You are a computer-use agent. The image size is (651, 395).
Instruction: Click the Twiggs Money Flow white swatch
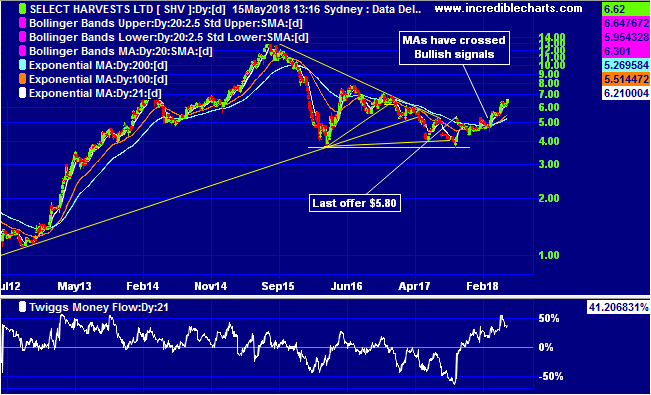pos(23,308)
